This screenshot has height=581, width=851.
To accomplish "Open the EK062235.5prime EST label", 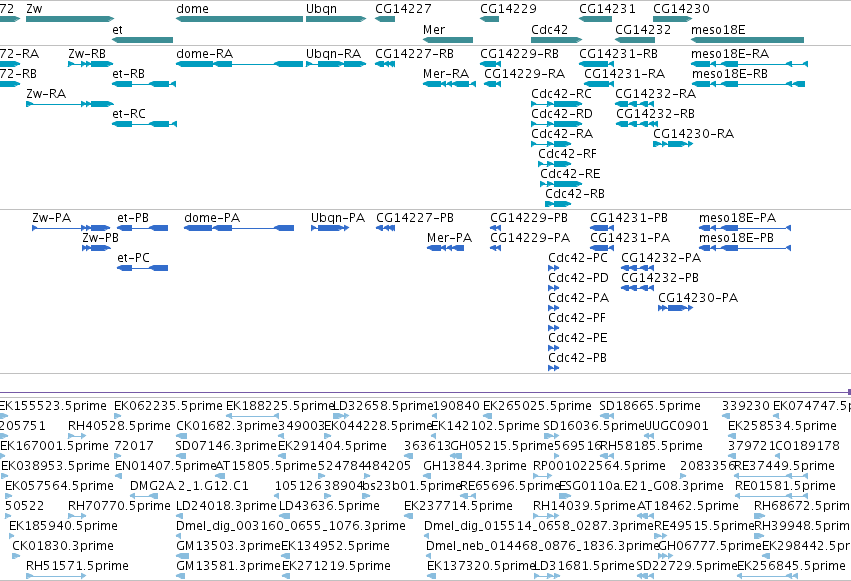I will [x=168, y=406].
